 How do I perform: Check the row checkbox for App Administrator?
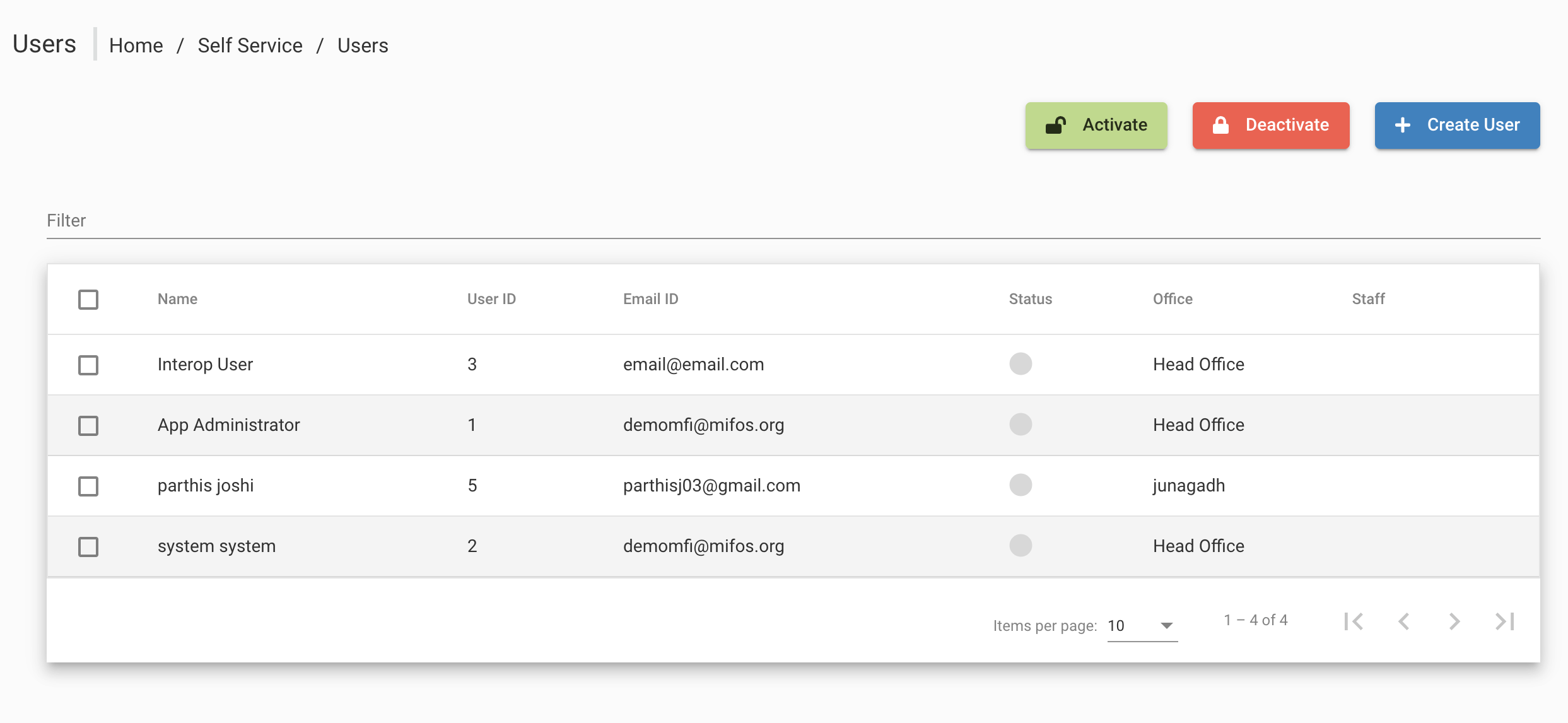tap(88, 425)
